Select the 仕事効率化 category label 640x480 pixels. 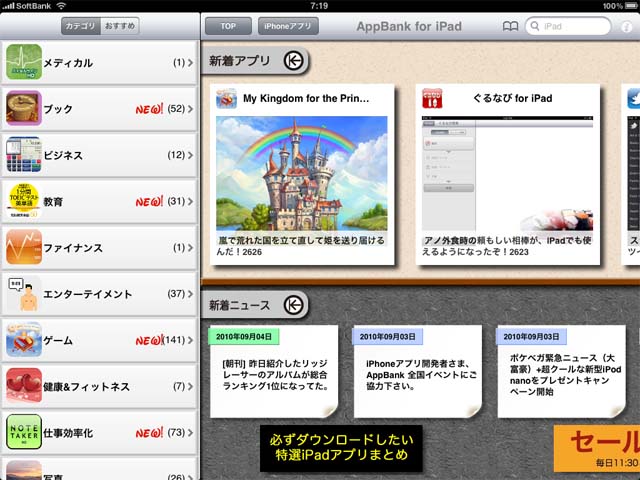point(68,433)
